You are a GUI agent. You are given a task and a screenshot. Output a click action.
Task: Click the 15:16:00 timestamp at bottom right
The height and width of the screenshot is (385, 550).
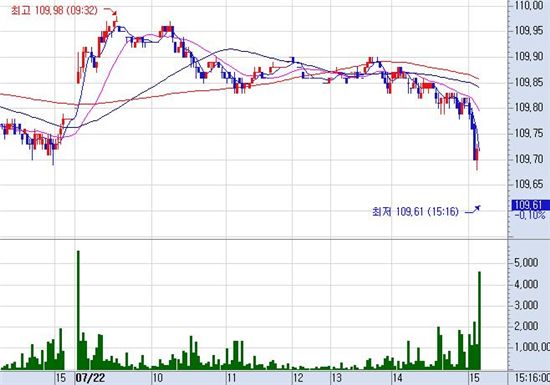tap(532, 378)
